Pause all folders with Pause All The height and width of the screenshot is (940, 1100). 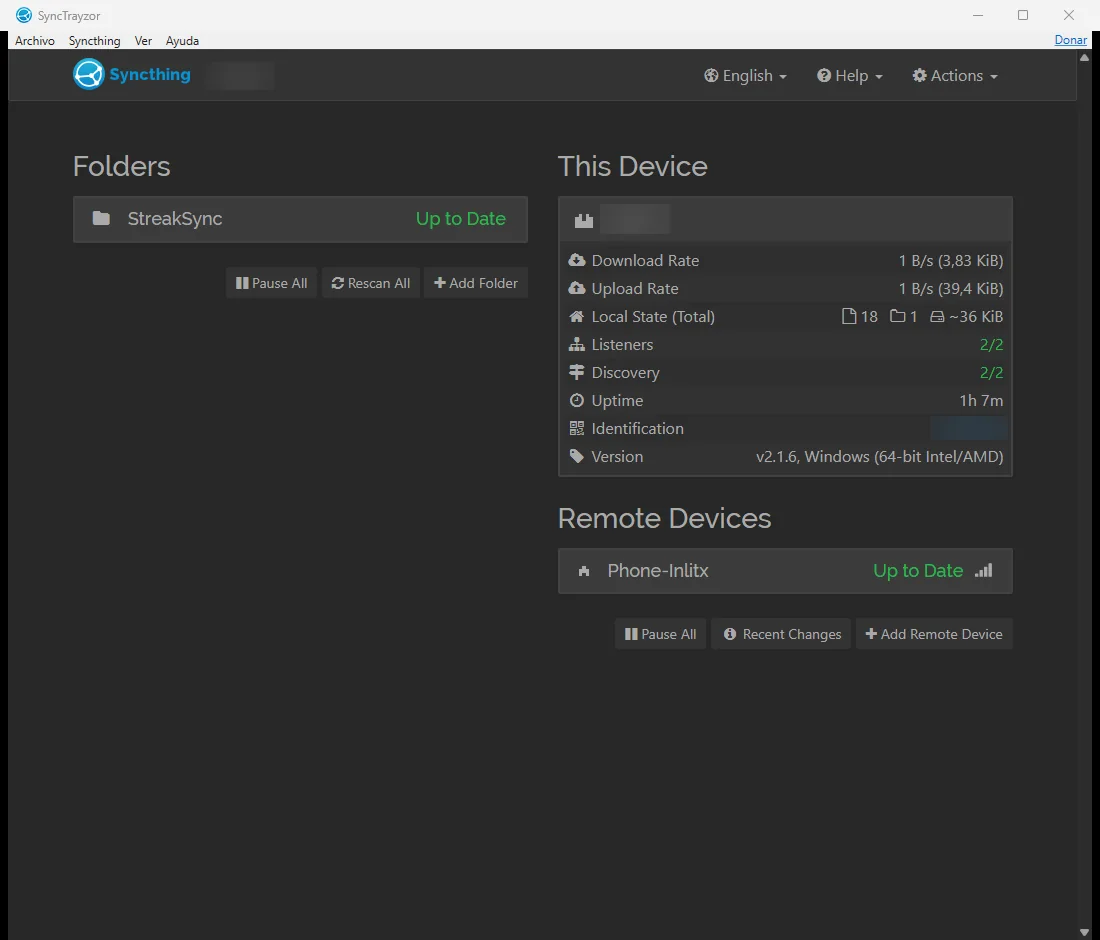pyautogui.click(x=271, y=283)
